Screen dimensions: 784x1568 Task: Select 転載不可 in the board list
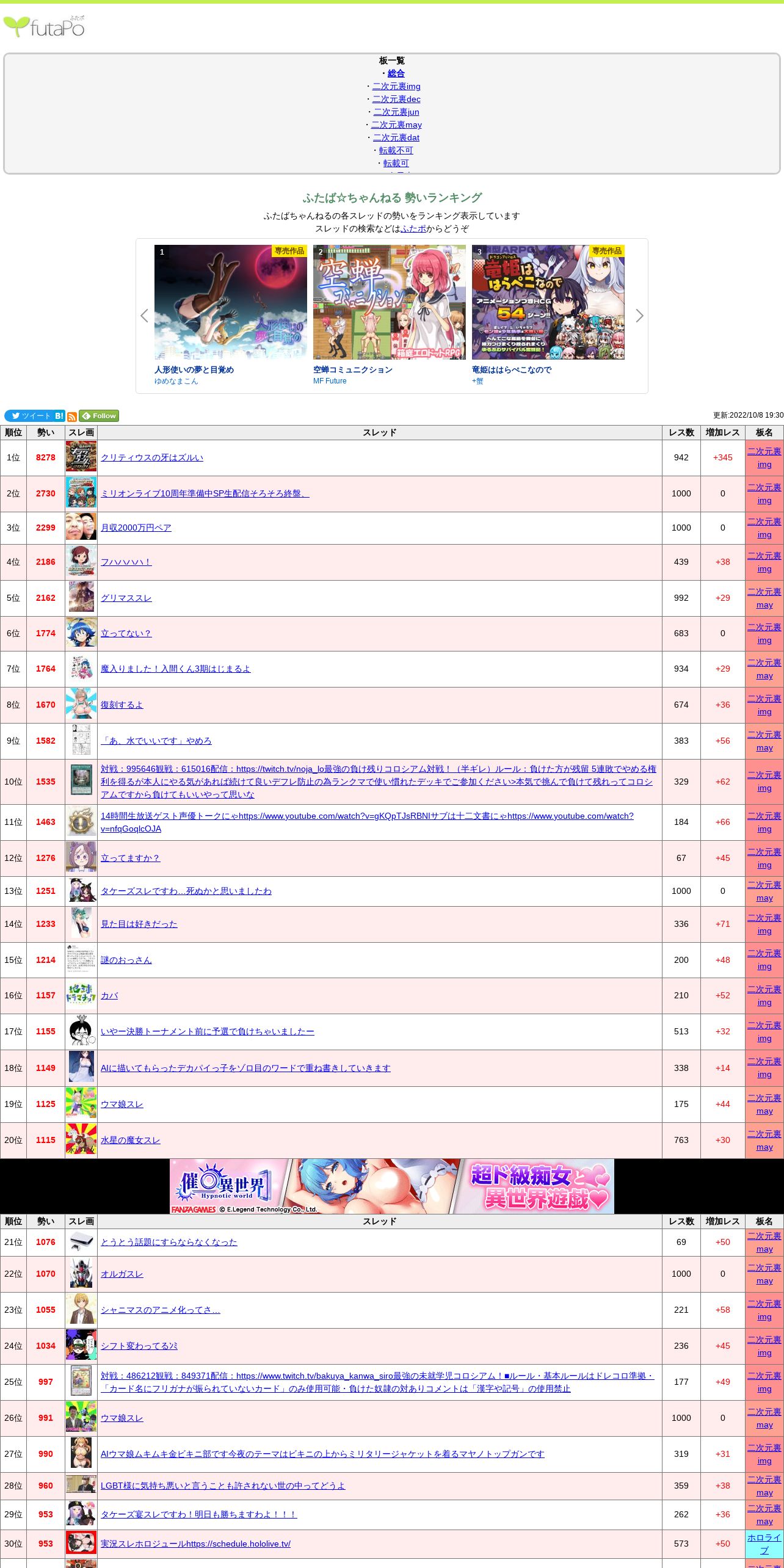(x=396, y=150)
